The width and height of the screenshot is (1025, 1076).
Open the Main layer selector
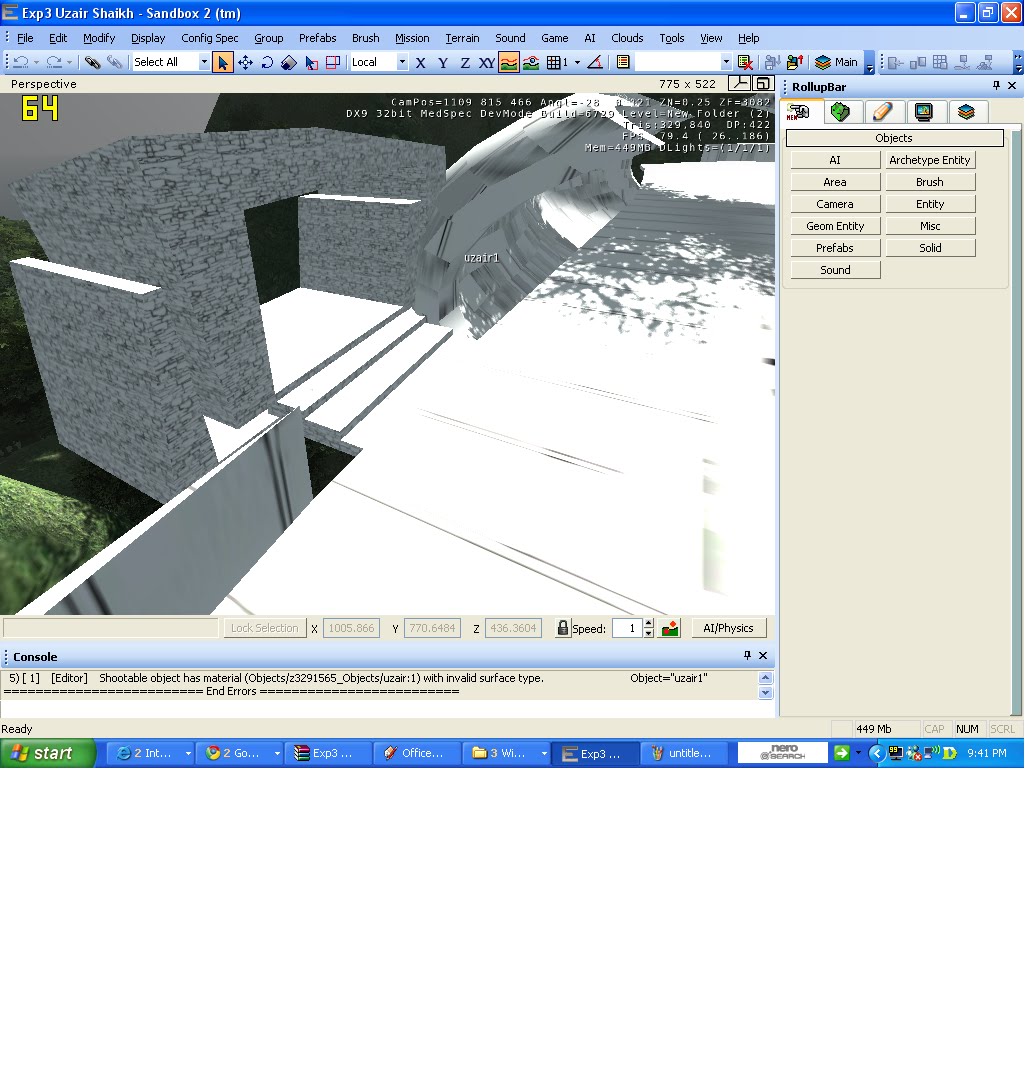point(836,62)
